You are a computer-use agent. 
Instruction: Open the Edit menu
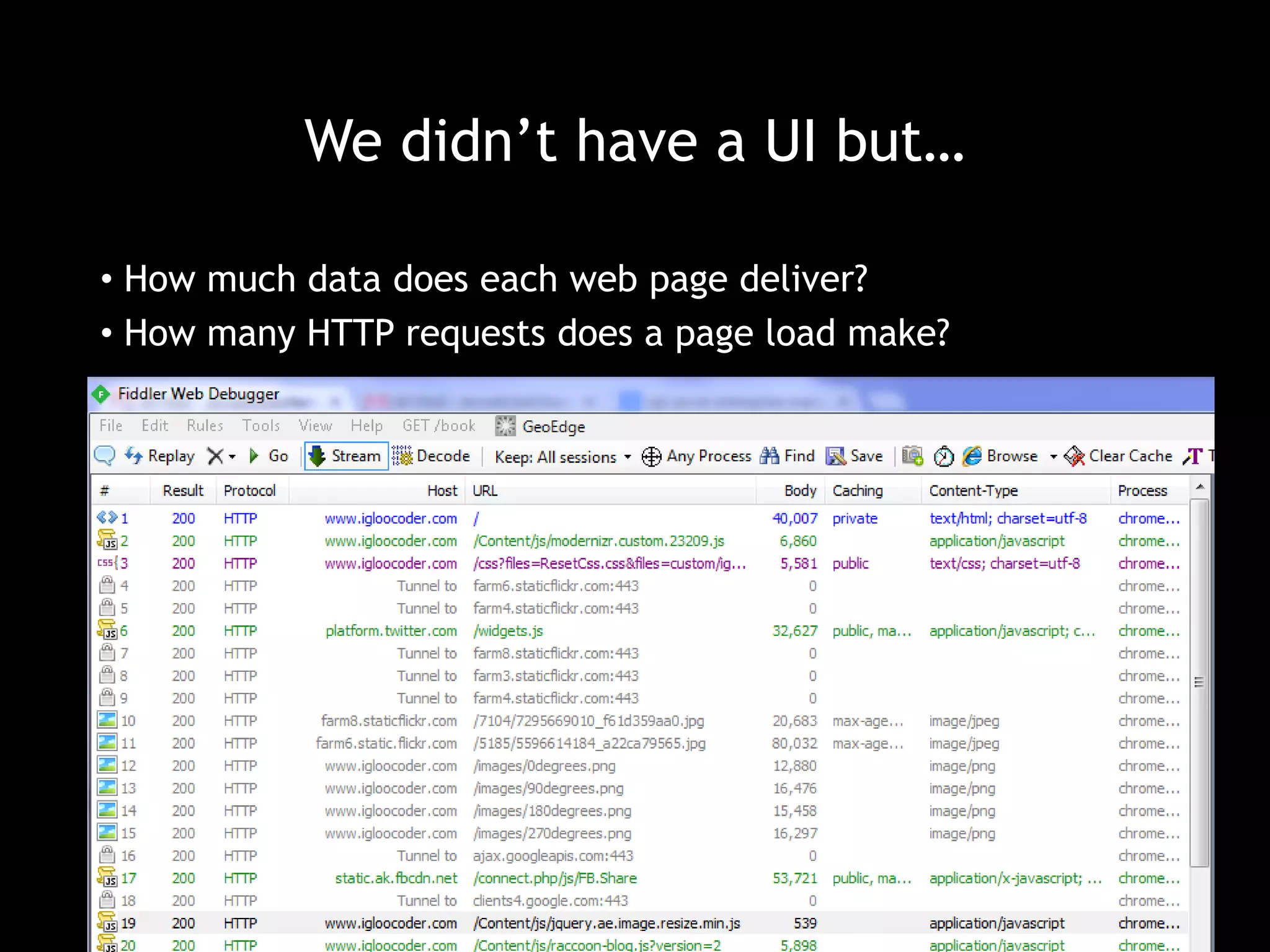pyautogui.click(x=155, y=426)
